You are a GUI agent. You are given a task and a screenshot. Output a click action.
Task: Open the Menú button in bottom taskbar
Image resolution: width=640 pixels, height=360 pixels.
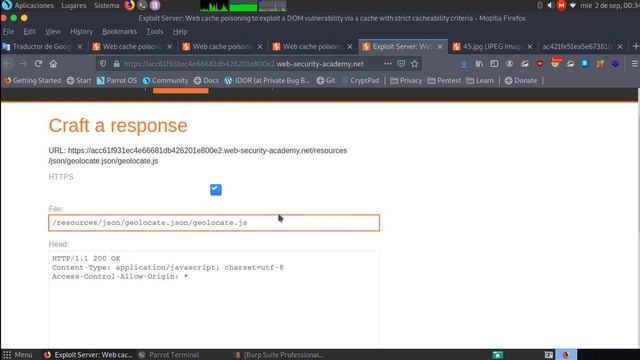click(17, 355)
